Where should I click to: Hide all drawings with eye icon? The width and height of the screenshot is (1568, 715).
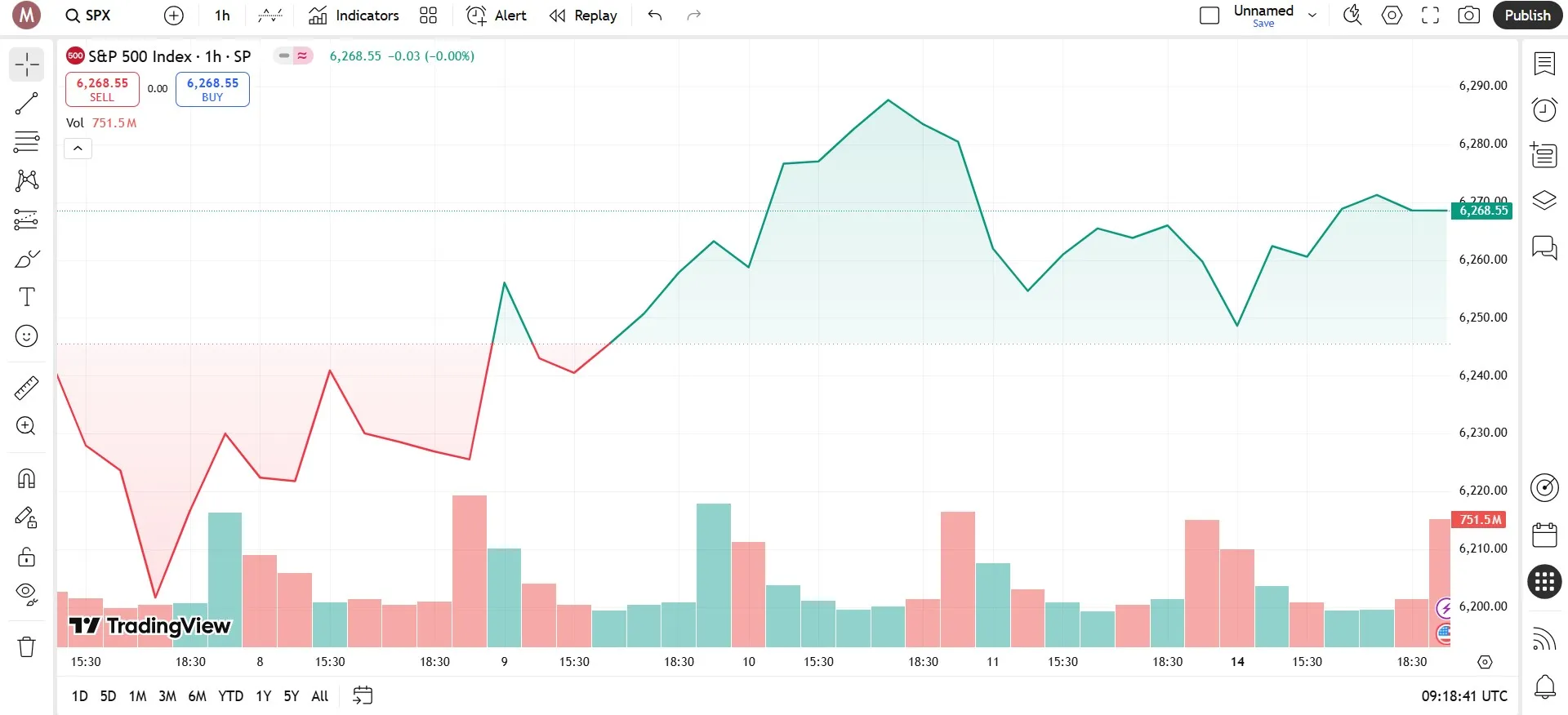(26, 593)
